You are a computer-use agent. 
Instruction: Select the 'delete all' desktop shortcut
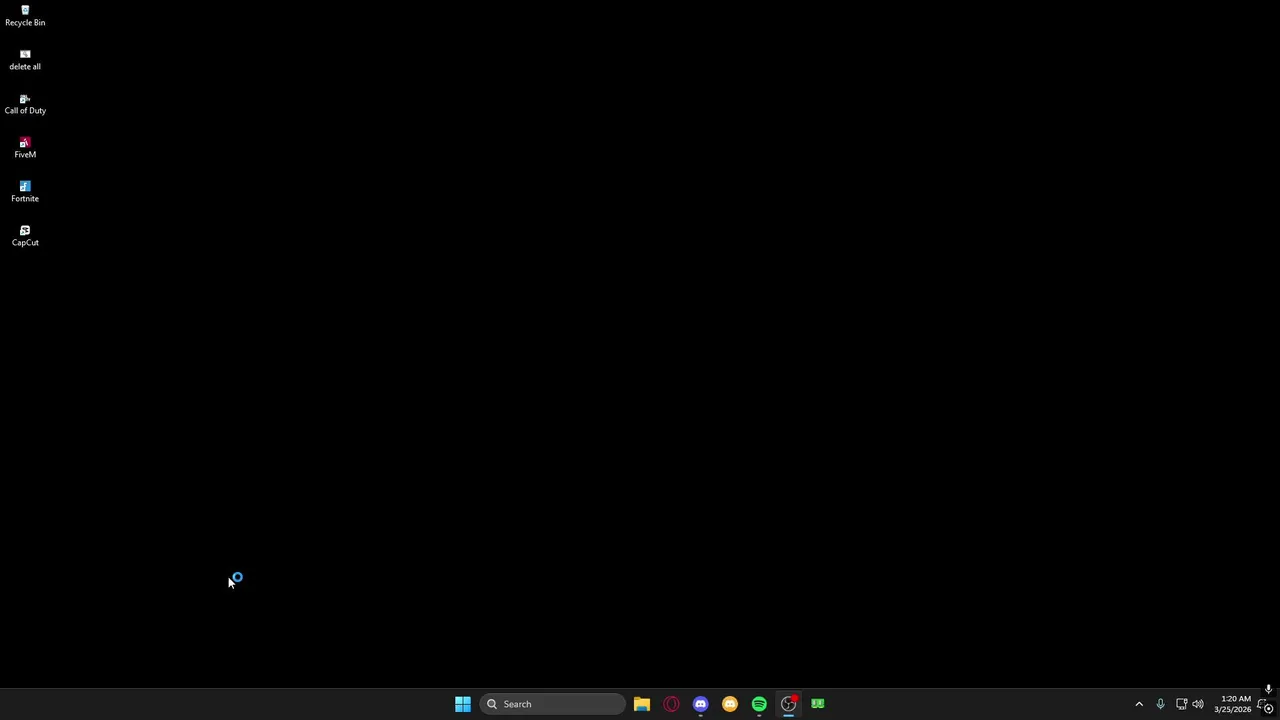point(25,60)
